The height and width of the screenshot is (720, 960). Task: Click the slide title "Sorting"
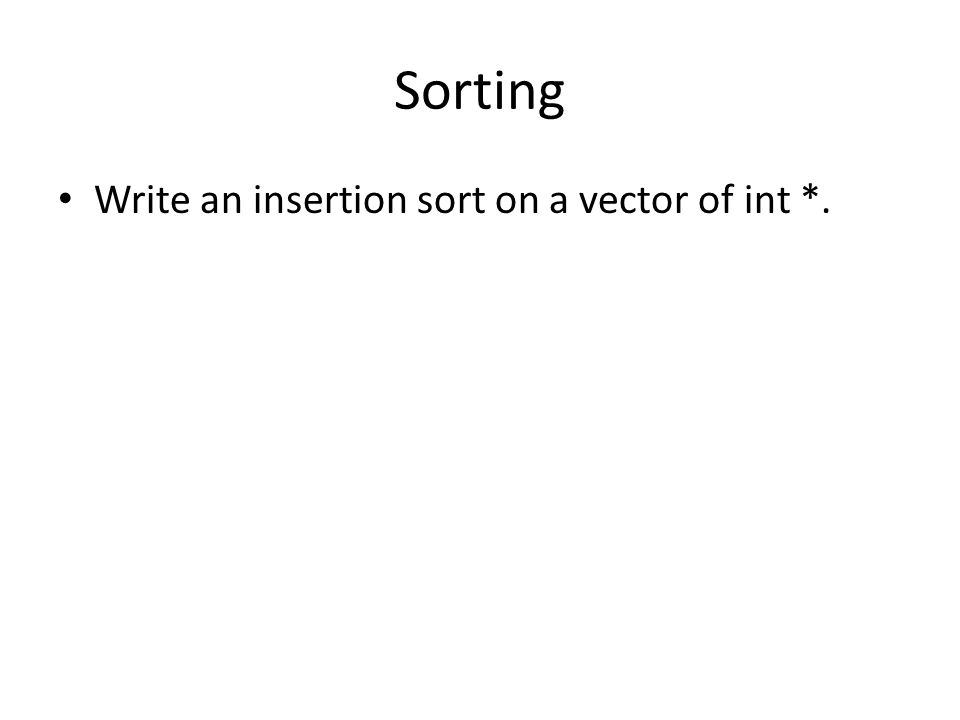tap(479, 92)
